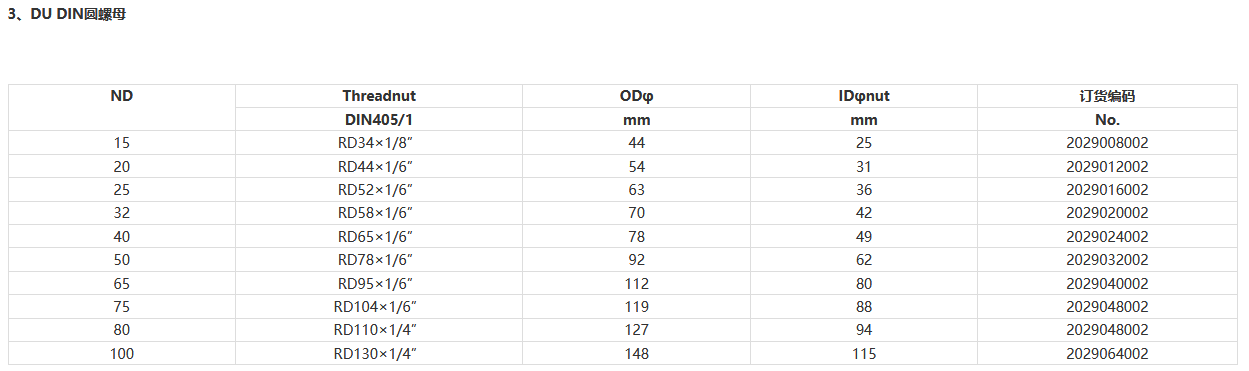Select order number 2029064002
The height and width of the screenshot is (371, 1249).
coord(1107,353)
